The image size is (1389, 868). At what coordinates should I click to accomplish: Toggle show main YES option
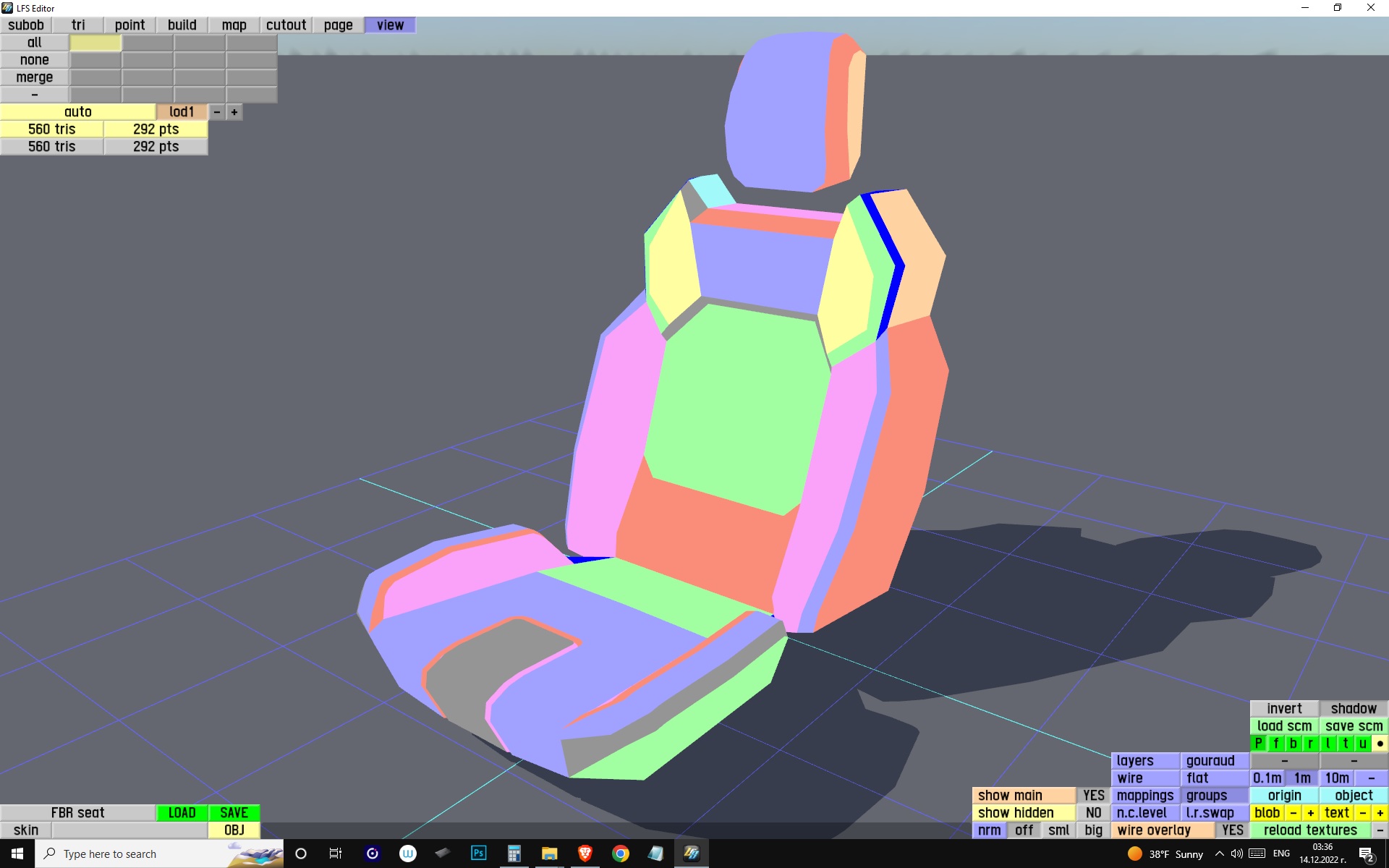coord(1093,796)
